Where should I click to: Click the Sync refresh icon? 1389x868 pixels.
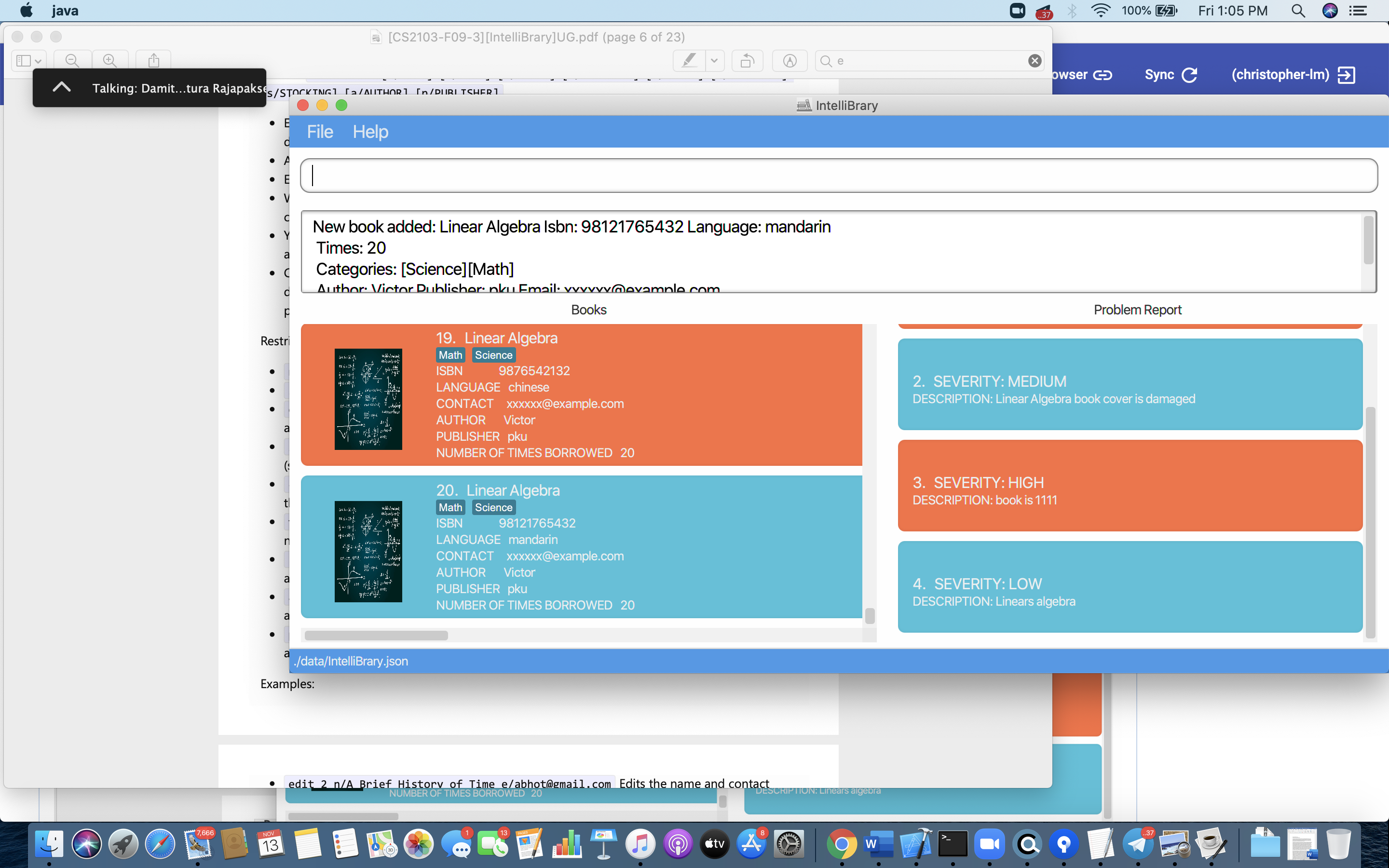[x=1190, y=75]
